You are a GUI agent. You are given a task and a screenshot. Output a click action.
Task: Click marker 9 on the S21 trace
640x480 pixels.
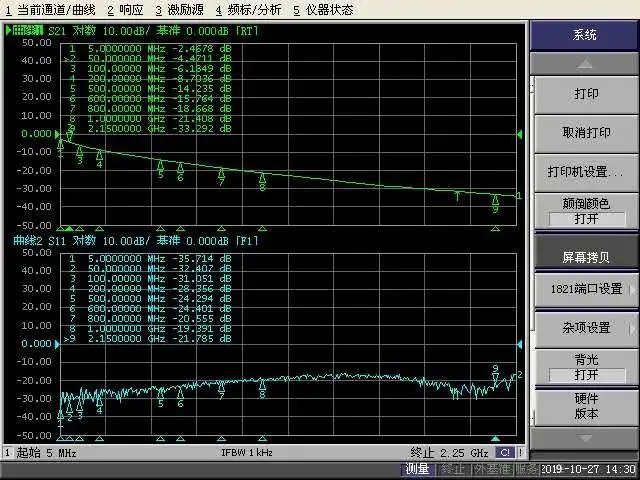point(495,203)
